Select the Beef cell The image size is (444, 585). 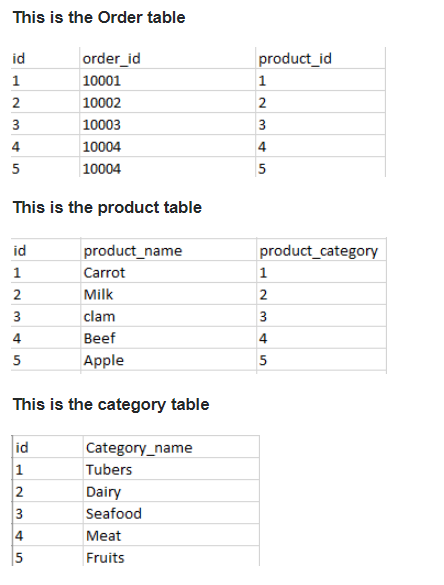169,338
